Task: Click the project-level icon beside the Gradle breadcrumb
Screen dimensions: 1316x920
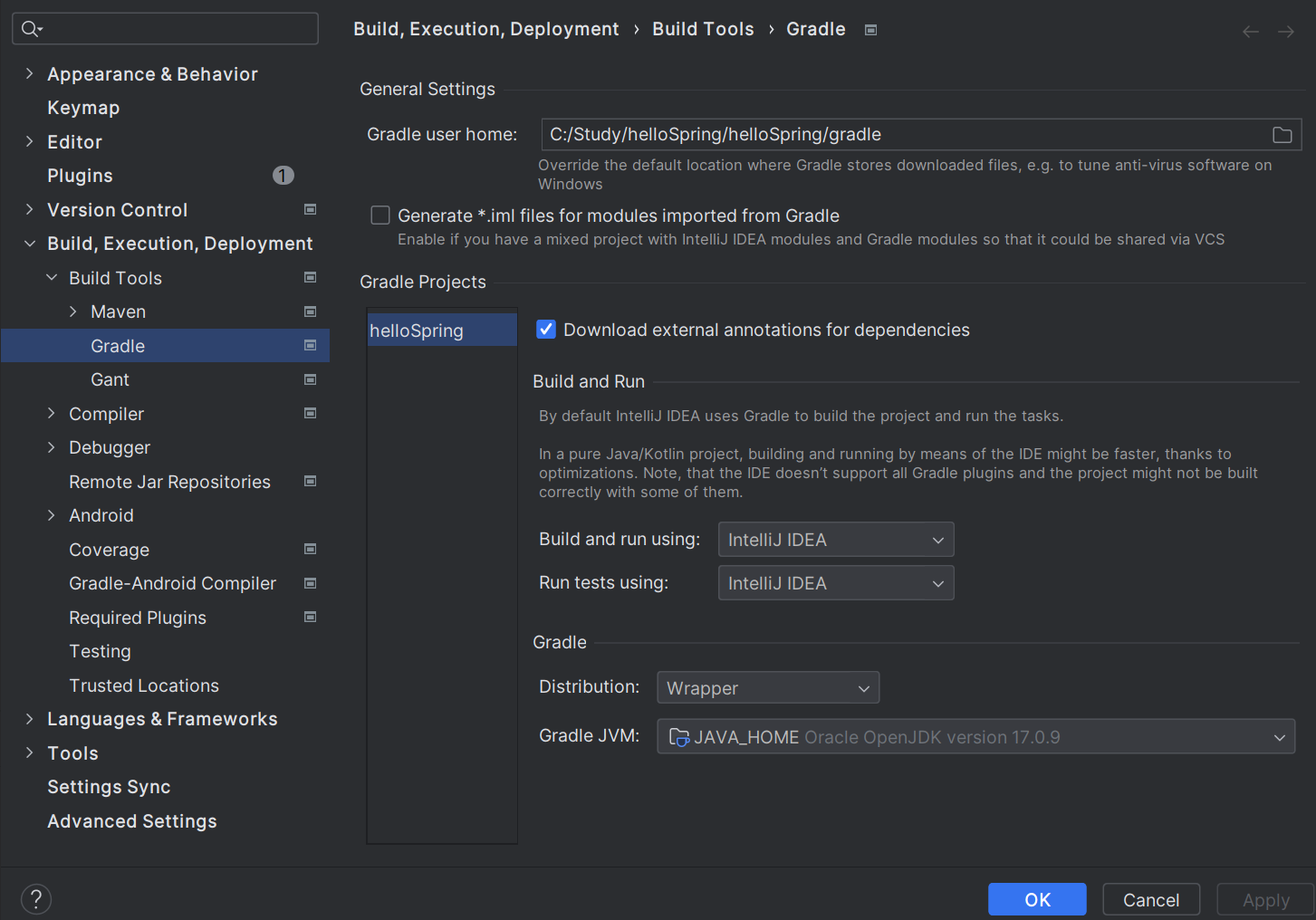Action: pyautogui.click(x=870, y=30)
